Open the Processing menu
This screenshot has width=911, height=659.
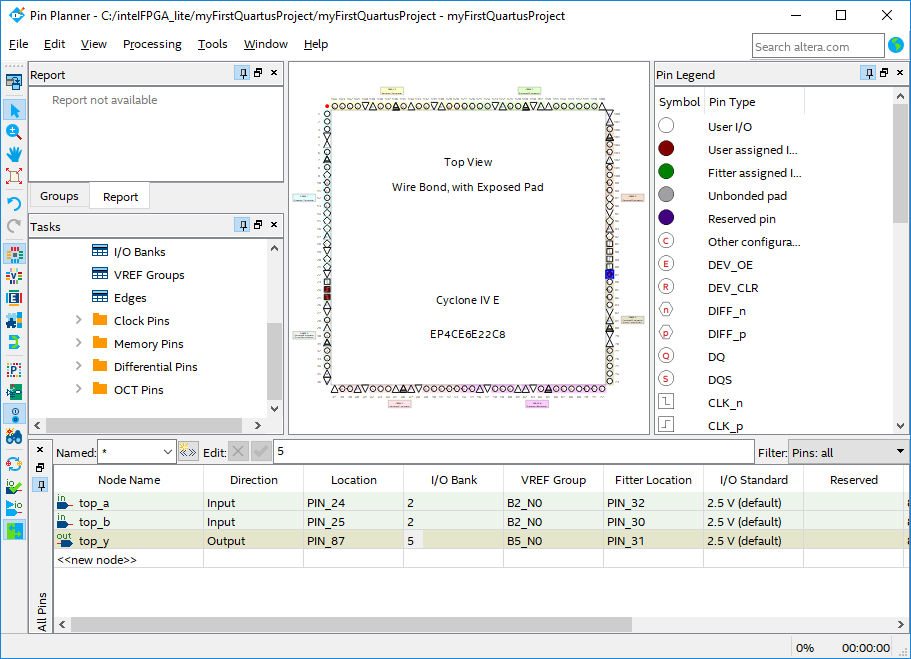coord(152,44)
